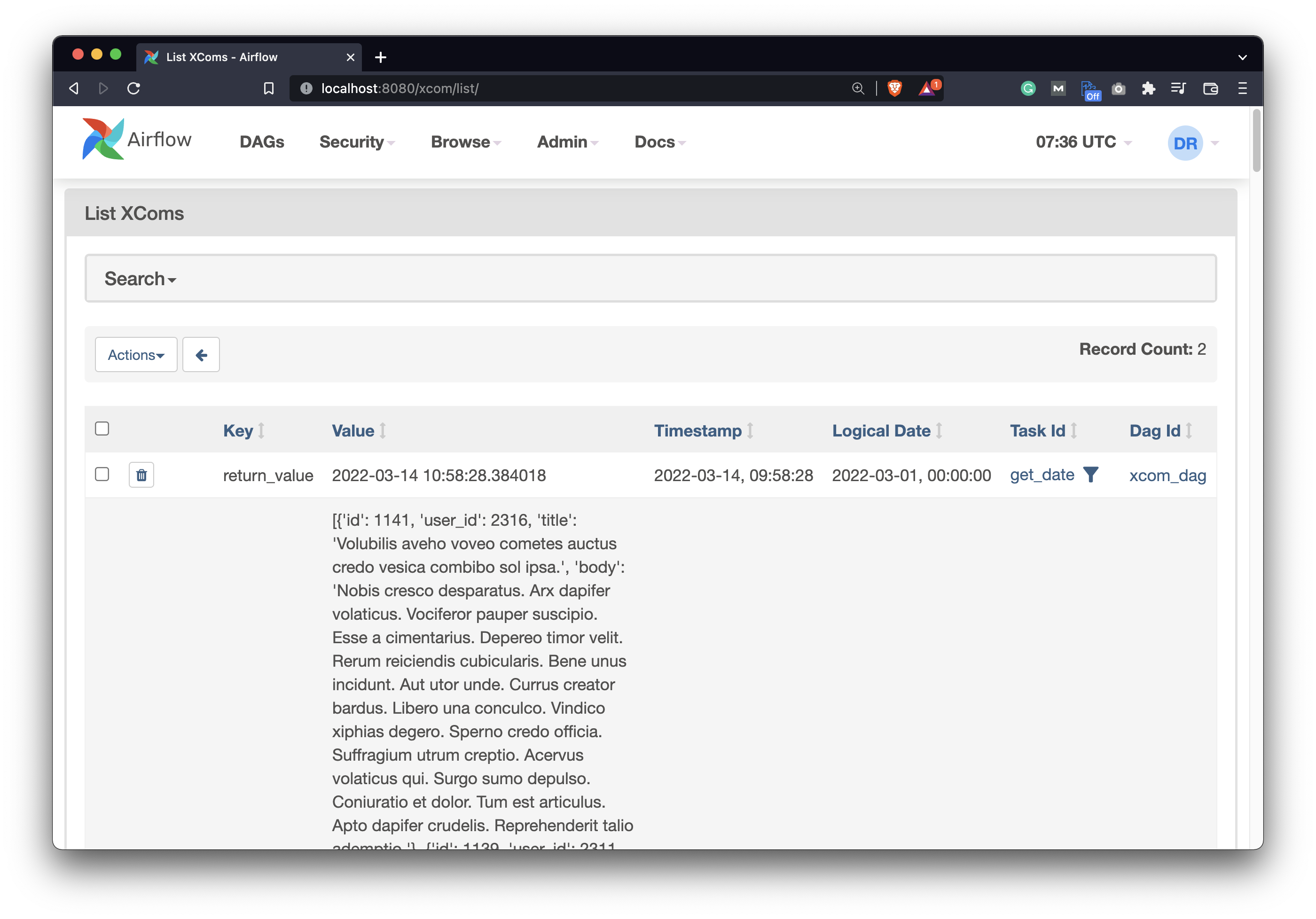Tick the return_value row checkbox
Viewport: 1316px width, 919px height.
click(x=102, y=474)
